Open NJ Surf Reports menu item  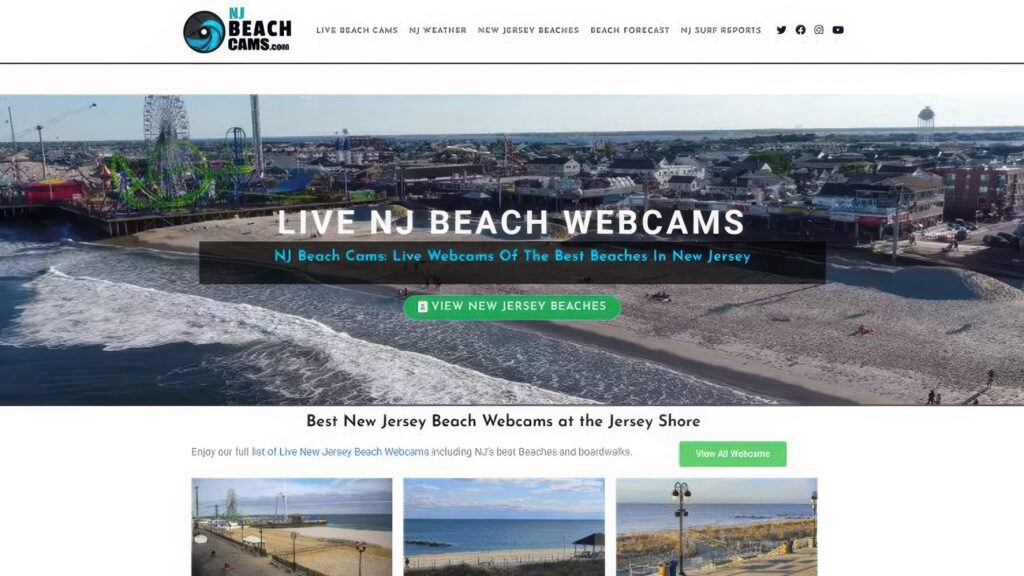click(x=721, y=30)
